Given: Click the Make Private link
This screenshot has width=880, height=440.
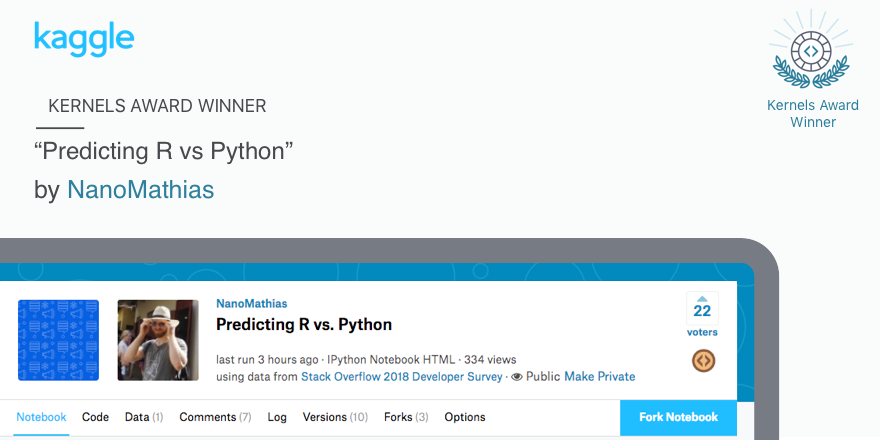Looking at the screenshot, I should coord(599,376).
